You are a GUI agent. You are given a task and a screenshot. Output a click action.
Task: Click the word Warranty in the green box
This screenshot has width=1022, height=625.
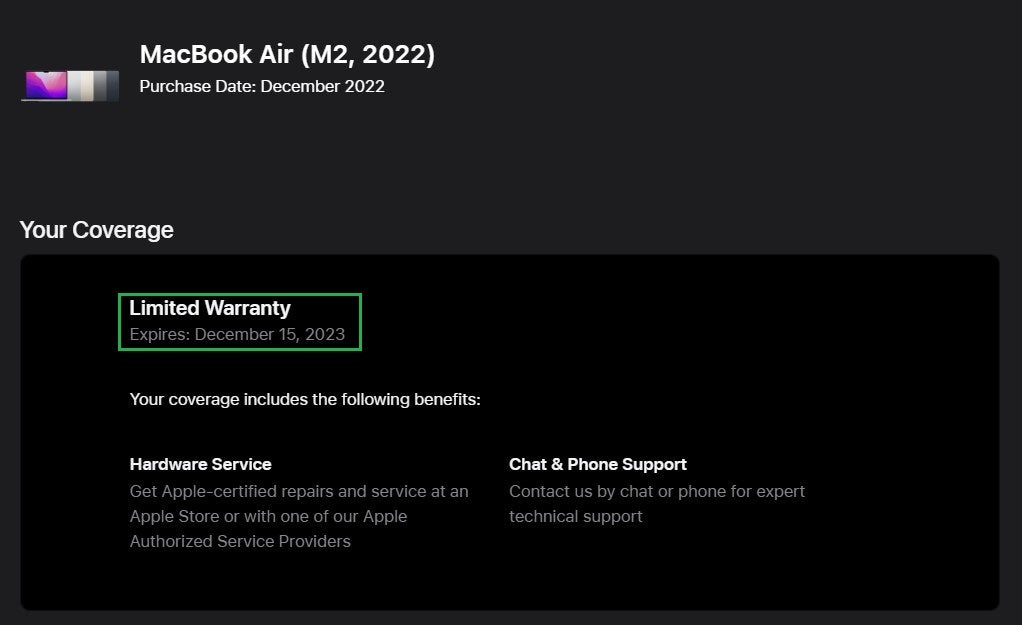pos(248,308)
